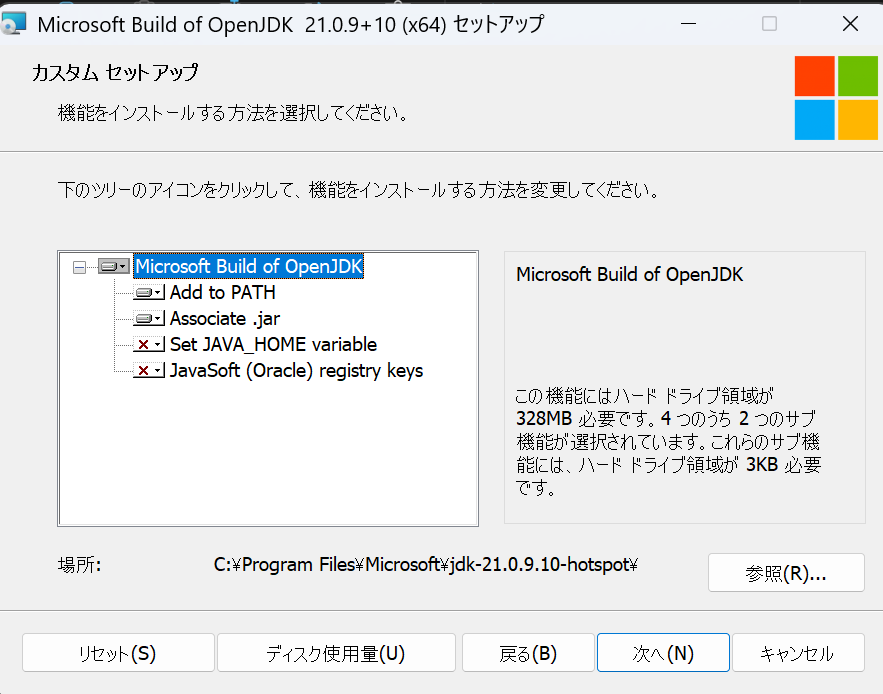Click the installer icon in the title bar
This screenshot has width=883, height=694.
click(x=14, y=24)
